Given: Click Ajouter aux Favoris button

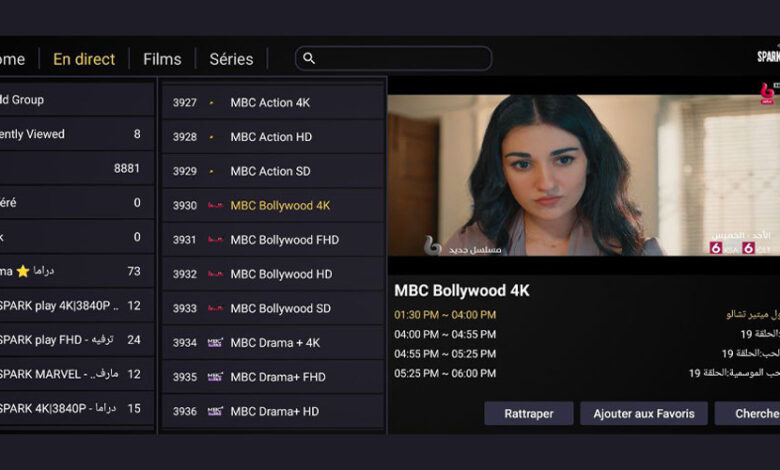Looking at the screenshot, I should 643,413.
